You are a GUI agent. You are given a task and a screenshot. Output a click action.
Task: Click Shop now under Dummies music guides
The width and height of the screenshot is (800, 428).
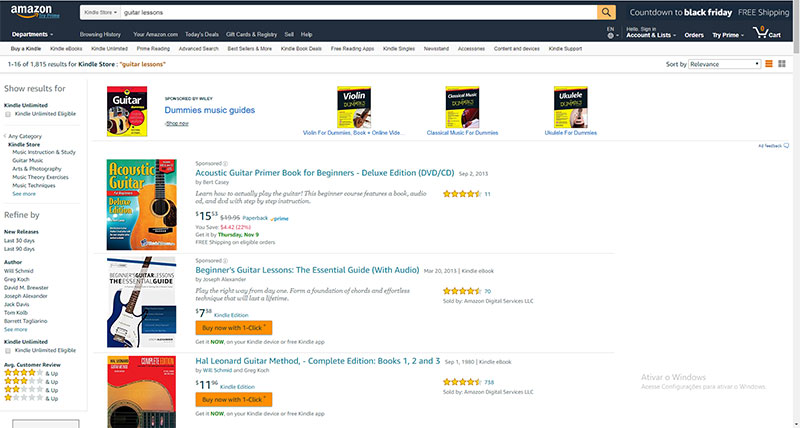[x=177, y=123]
